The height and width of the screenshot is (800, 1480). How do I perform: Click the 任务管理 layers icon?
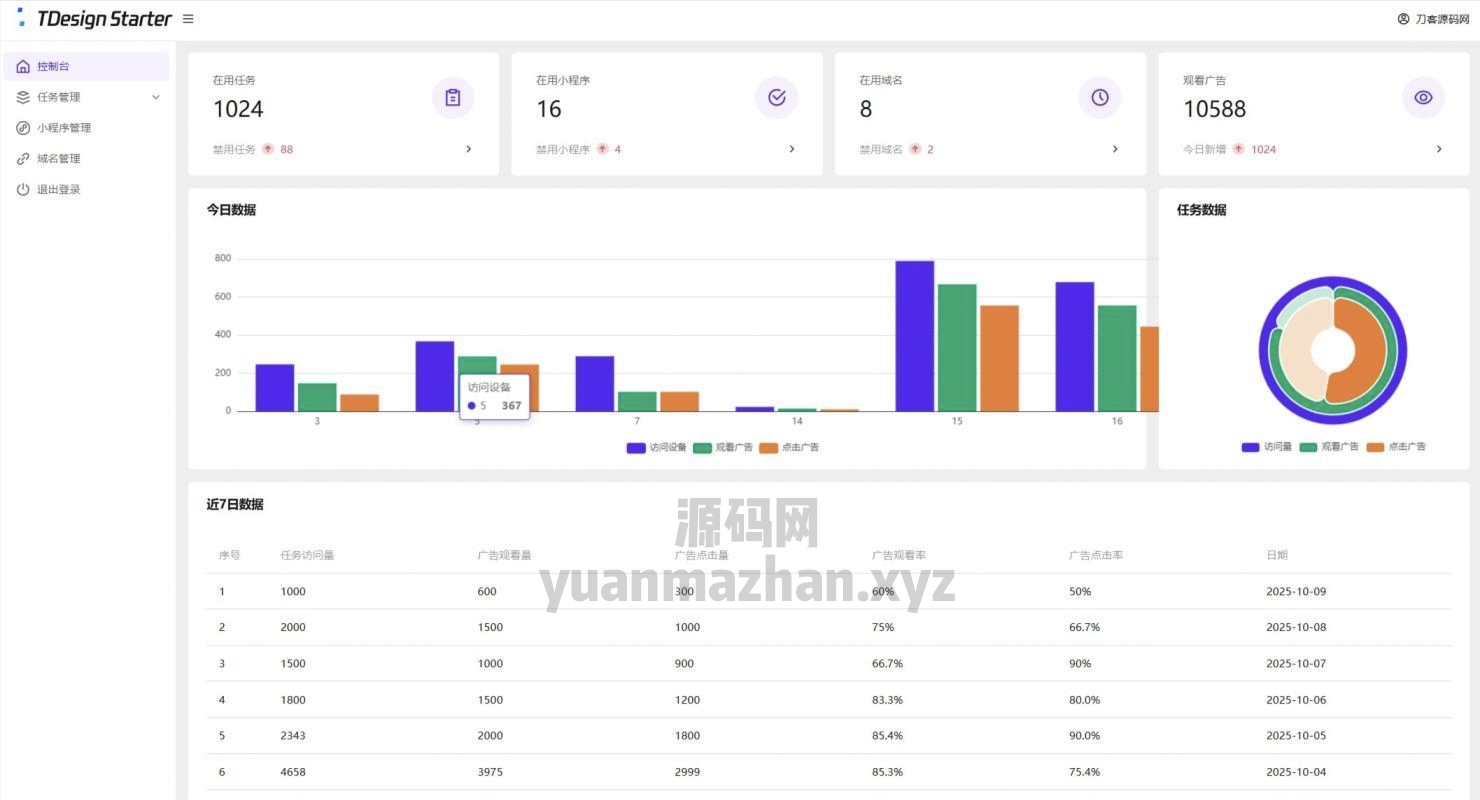(23, 96)
